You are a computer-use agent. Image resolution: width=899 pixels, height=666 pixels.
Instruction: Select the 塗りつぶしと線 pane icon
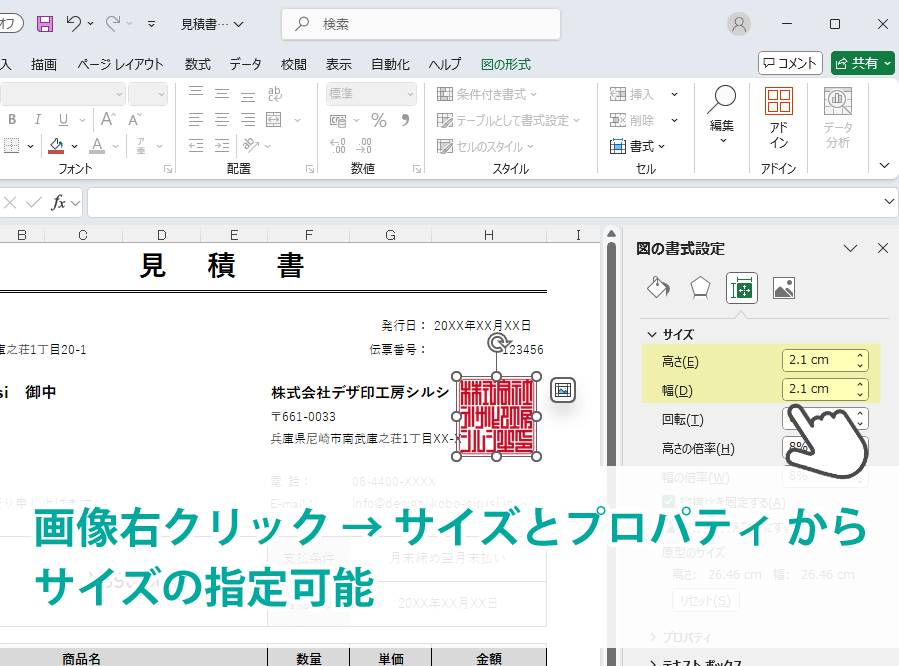[x=658, y=288]
